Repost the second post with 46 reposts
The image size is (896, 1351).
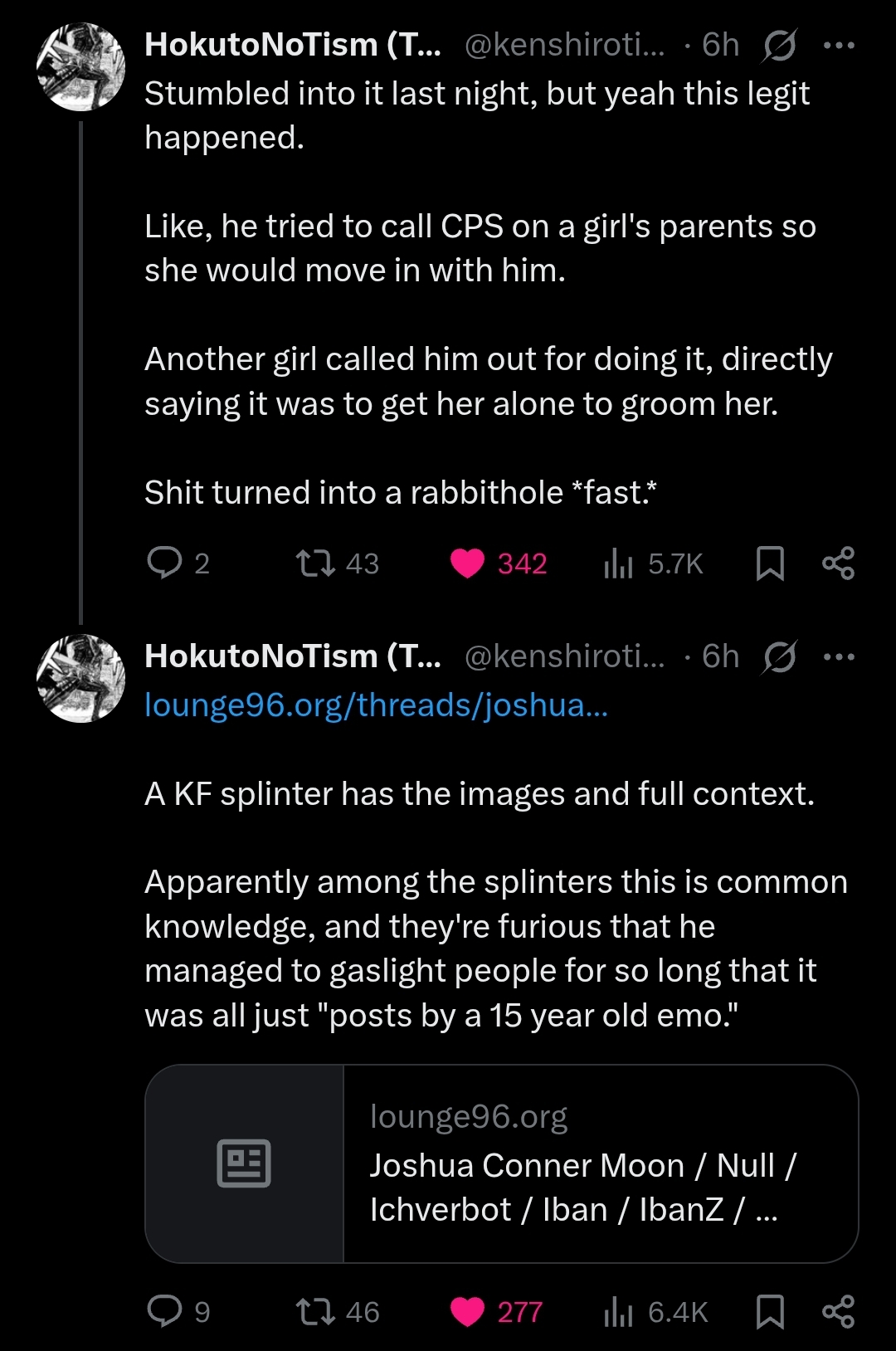click(315, 1311)
